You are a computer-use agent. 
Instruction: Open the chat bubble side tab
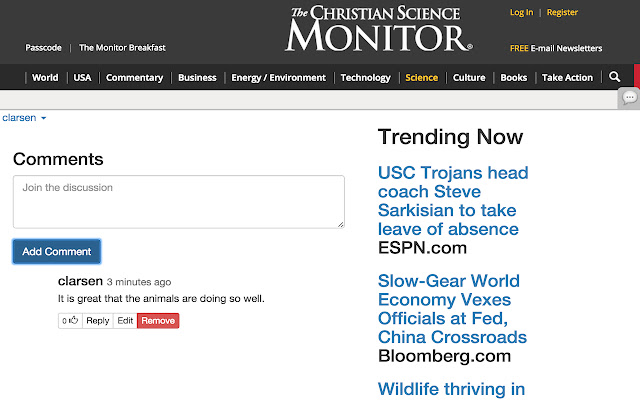[629, 97]
